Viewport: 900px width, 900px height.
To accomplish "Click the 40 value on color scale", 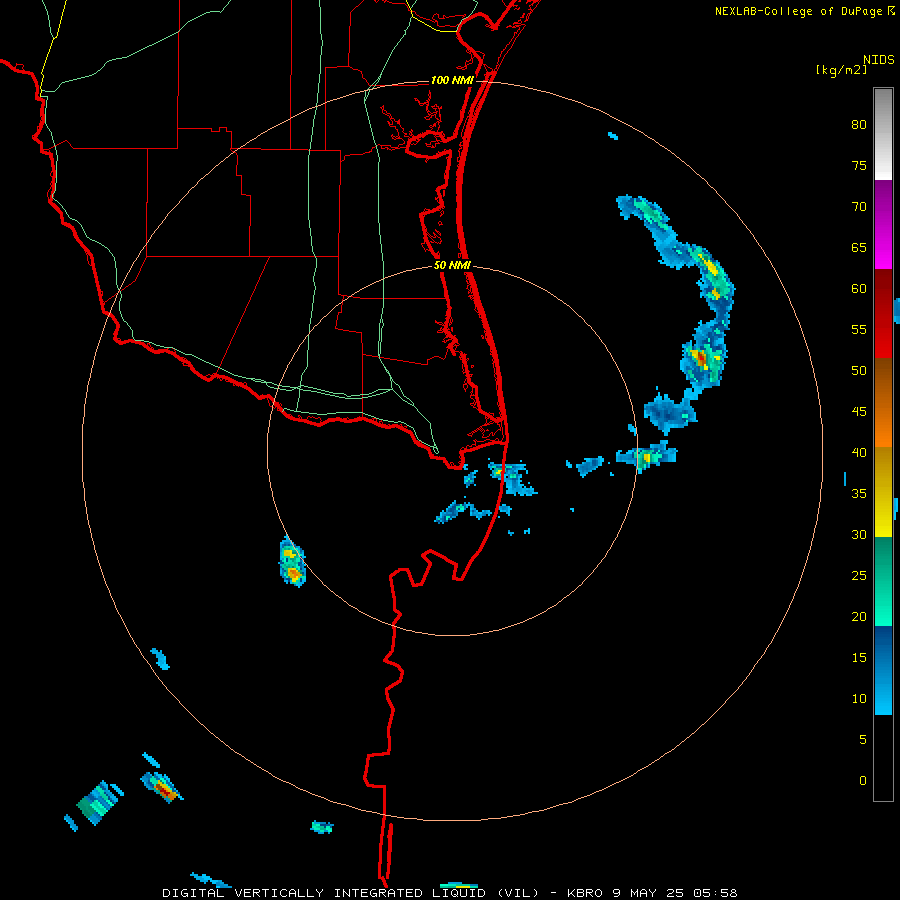I will click(859, 452).
